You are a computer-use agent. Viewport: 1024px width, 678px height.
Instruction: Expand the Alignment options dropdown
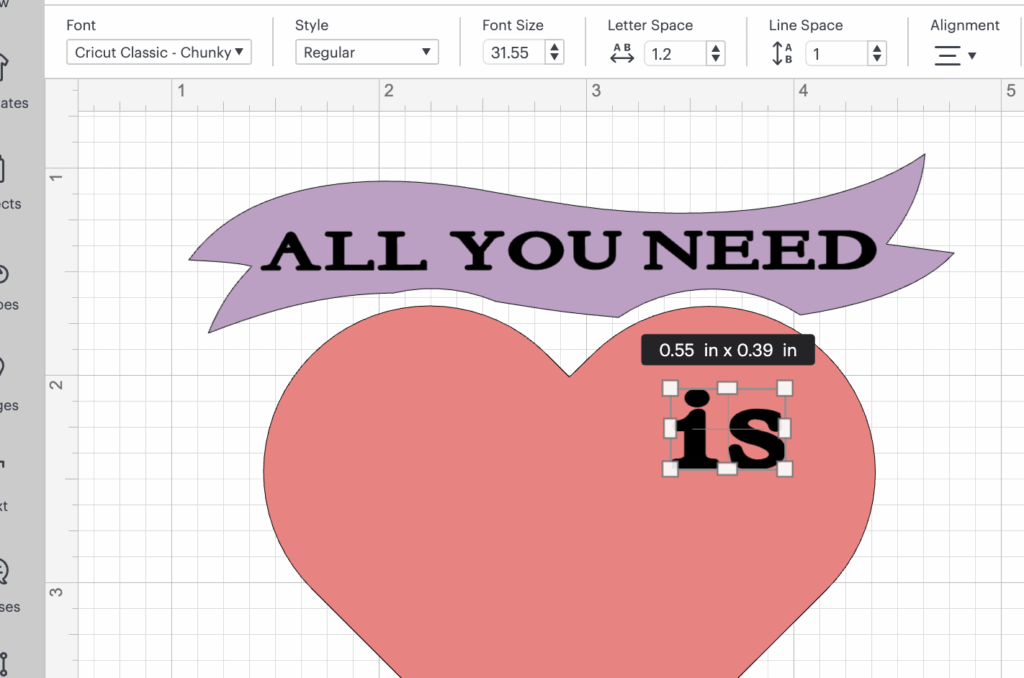tap(955, 55)
